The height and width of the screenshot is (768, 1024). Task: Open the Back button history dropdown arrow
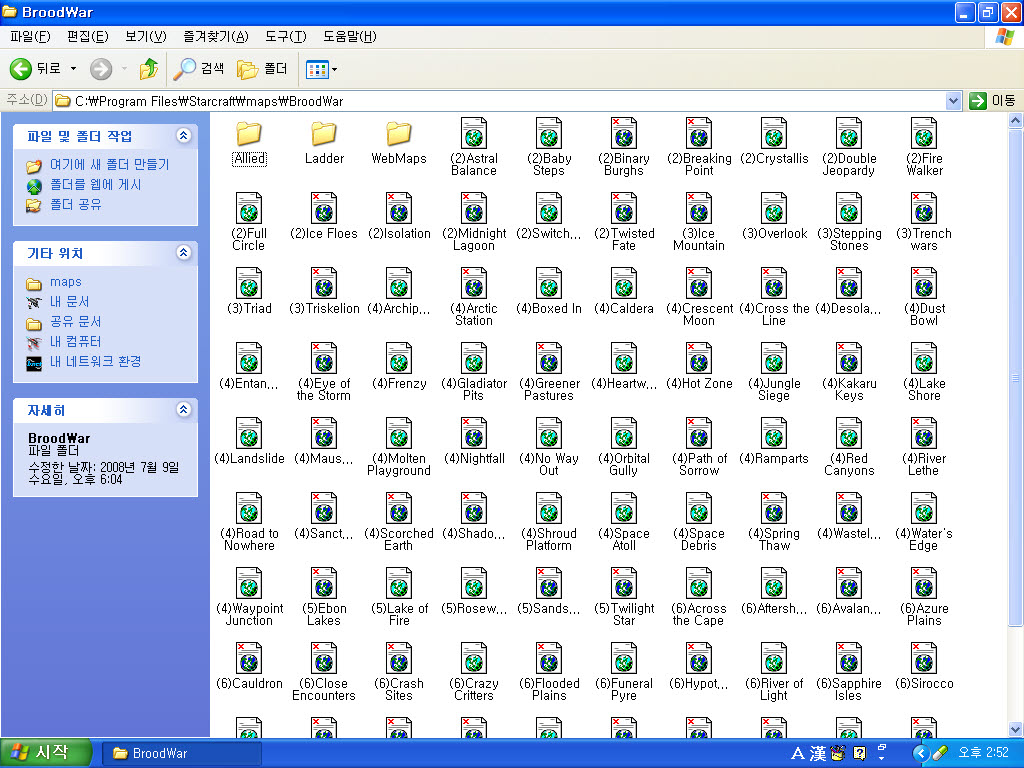73,69
